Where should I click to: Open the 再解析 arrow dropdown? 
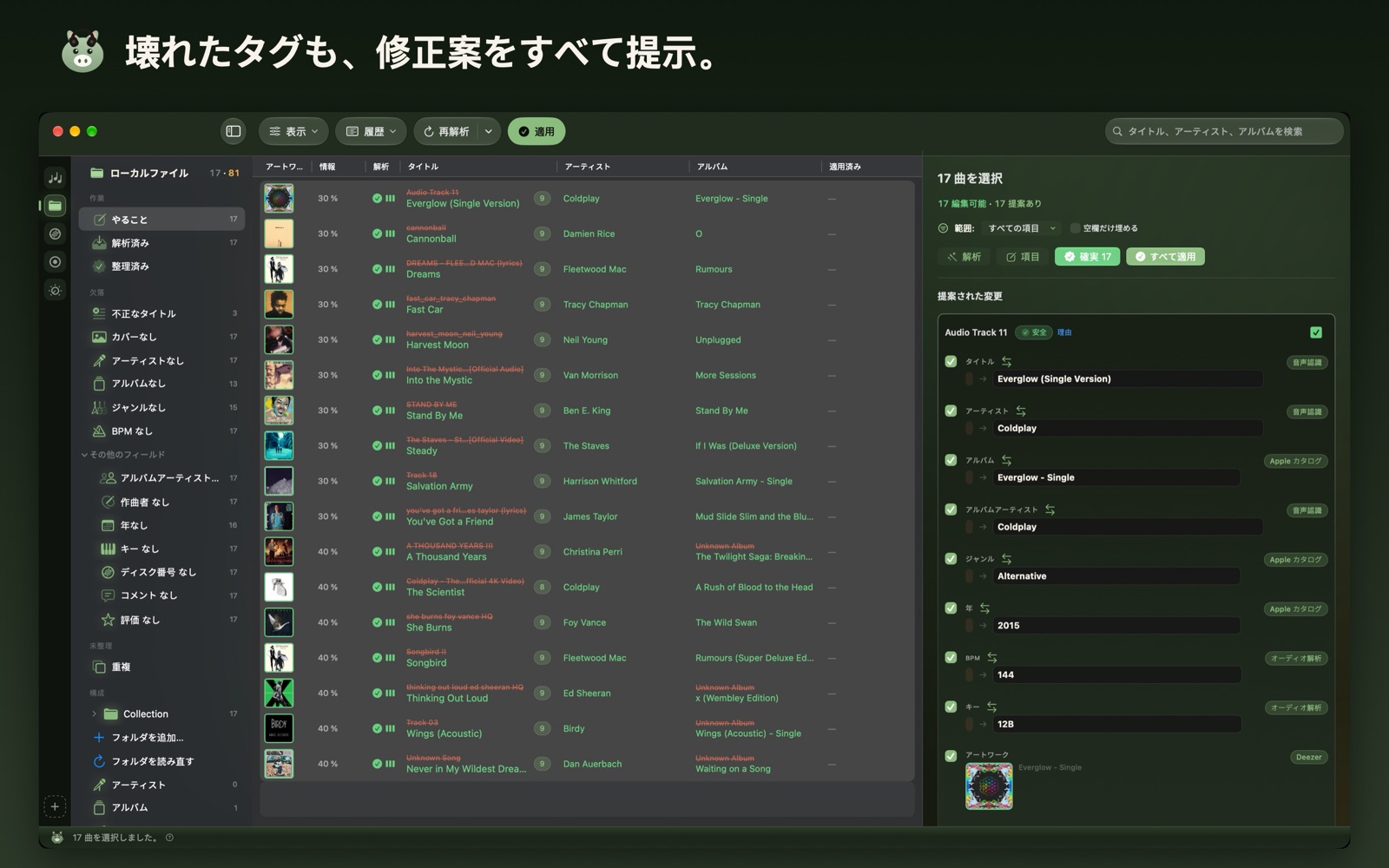tap(489, 131)
